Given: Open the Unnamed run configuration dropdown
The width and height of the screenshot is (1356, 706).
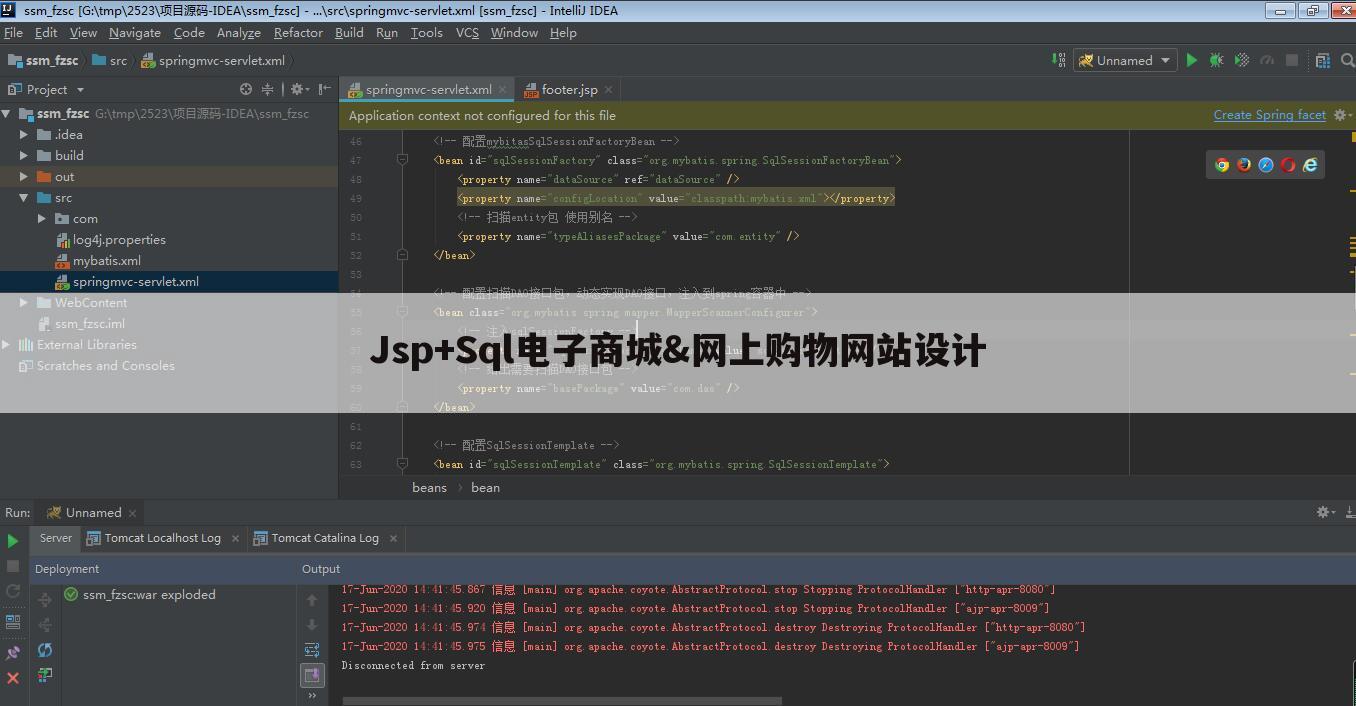Looking at the screenshot, I should click(x=1125, y=60).
